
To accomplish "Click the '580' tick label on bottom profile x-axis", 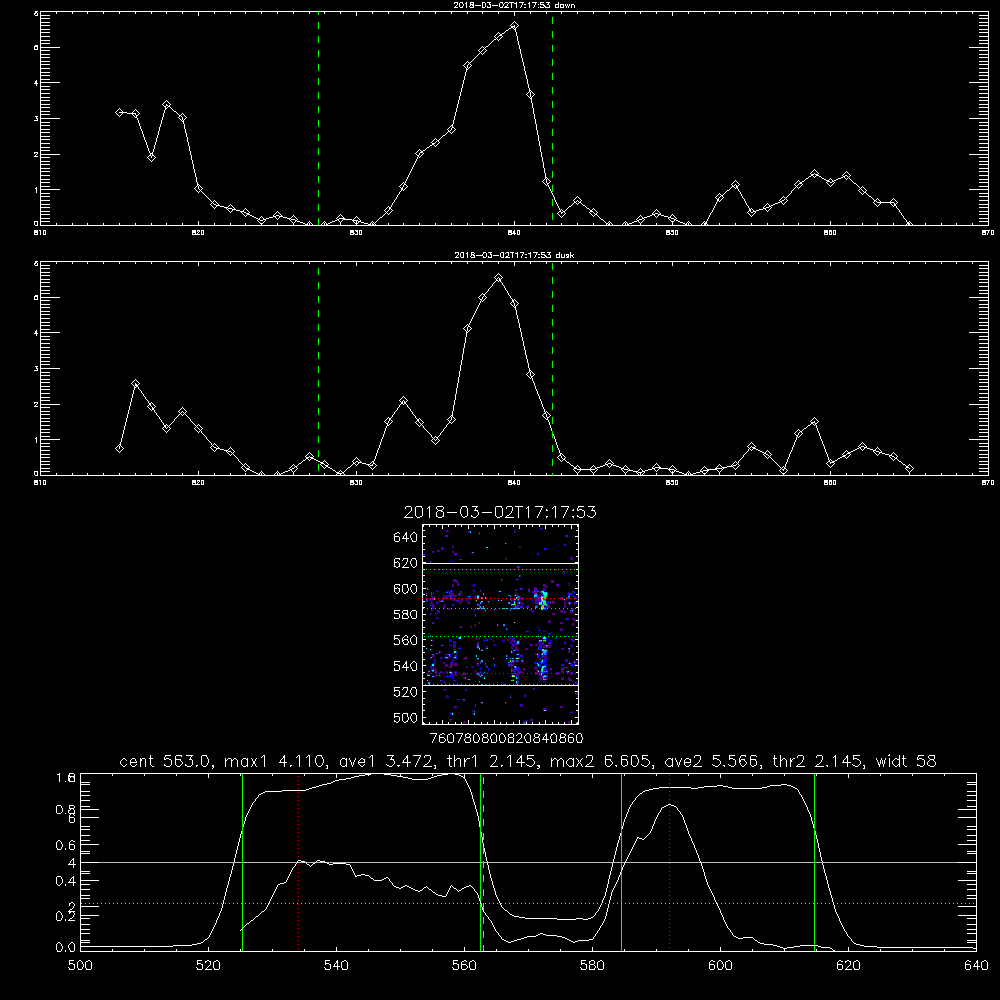I will (592, 966).
